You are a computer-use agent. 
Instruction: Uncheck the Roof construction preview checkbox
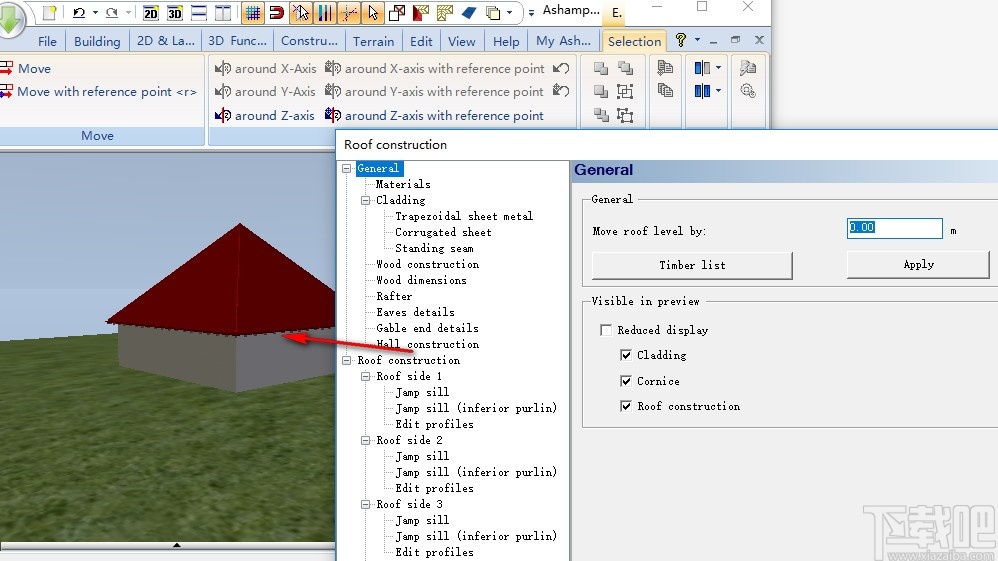(x=626, y=406)
